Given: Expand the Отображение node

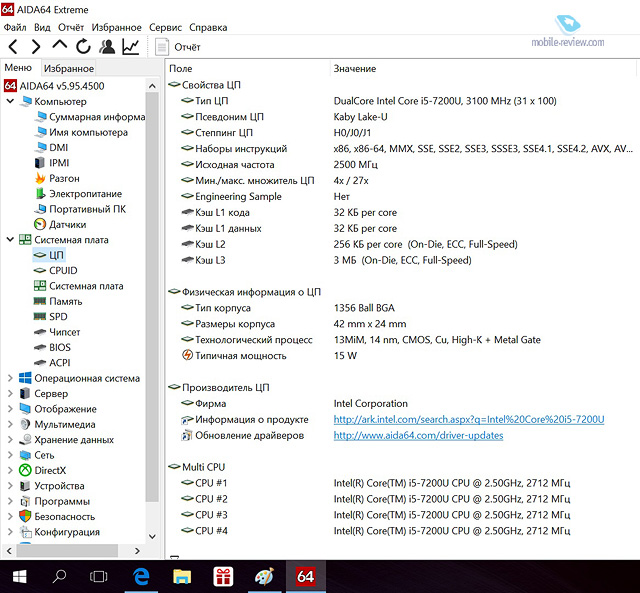Looking at the screenshot, I should [10, 409].
